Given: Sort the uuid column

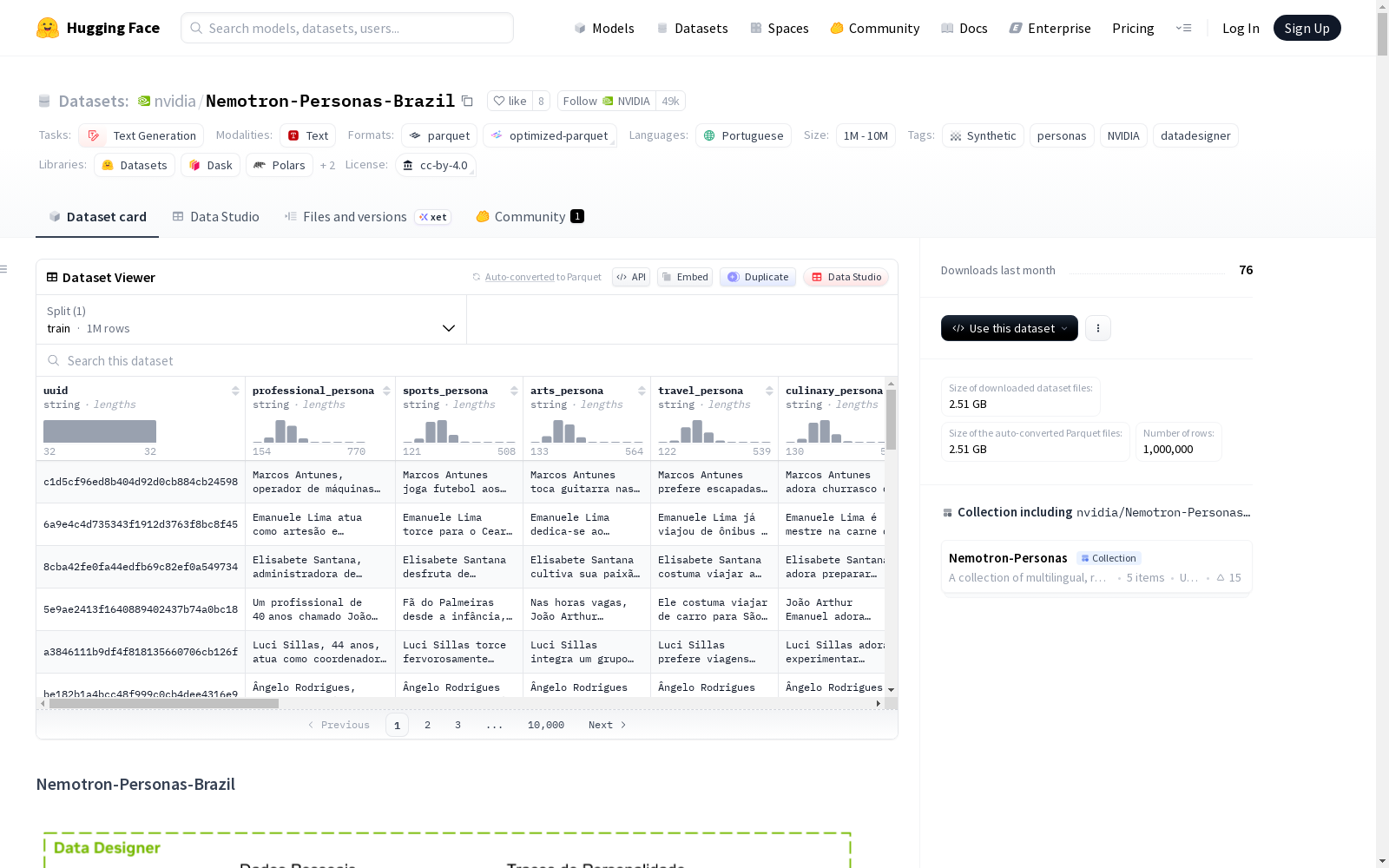Looking at the screenshot, I should [x=235, y=391].
